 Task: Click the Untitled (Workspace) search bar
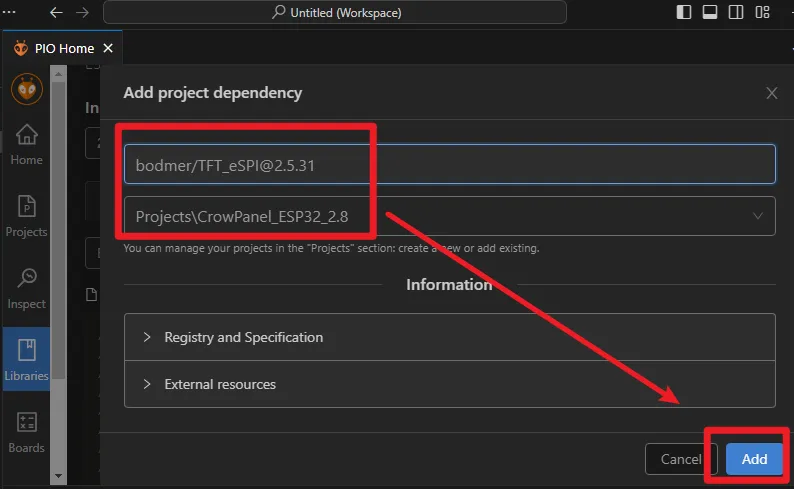click(x=335, y=12)
